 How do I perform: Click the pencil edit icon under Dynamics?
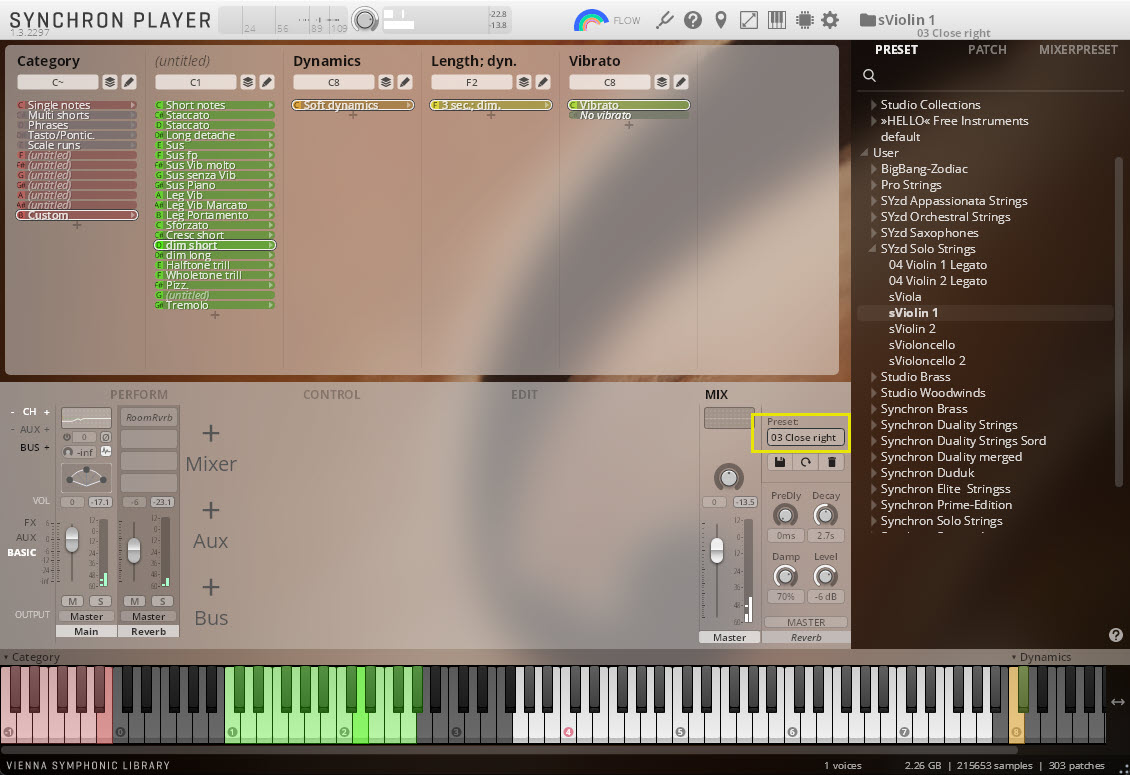(405, 82)
